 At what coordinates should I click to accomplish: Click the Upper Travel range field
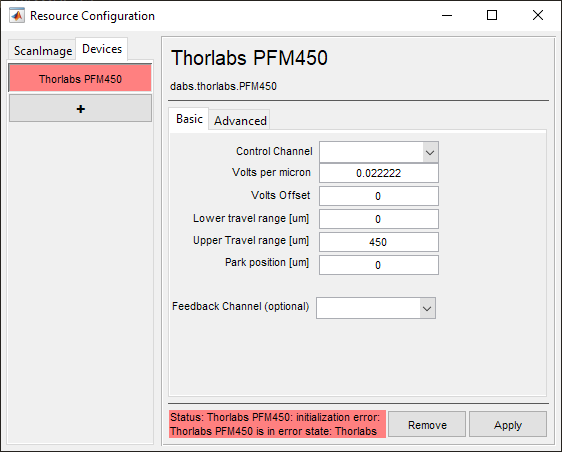[x=379, y=242]
